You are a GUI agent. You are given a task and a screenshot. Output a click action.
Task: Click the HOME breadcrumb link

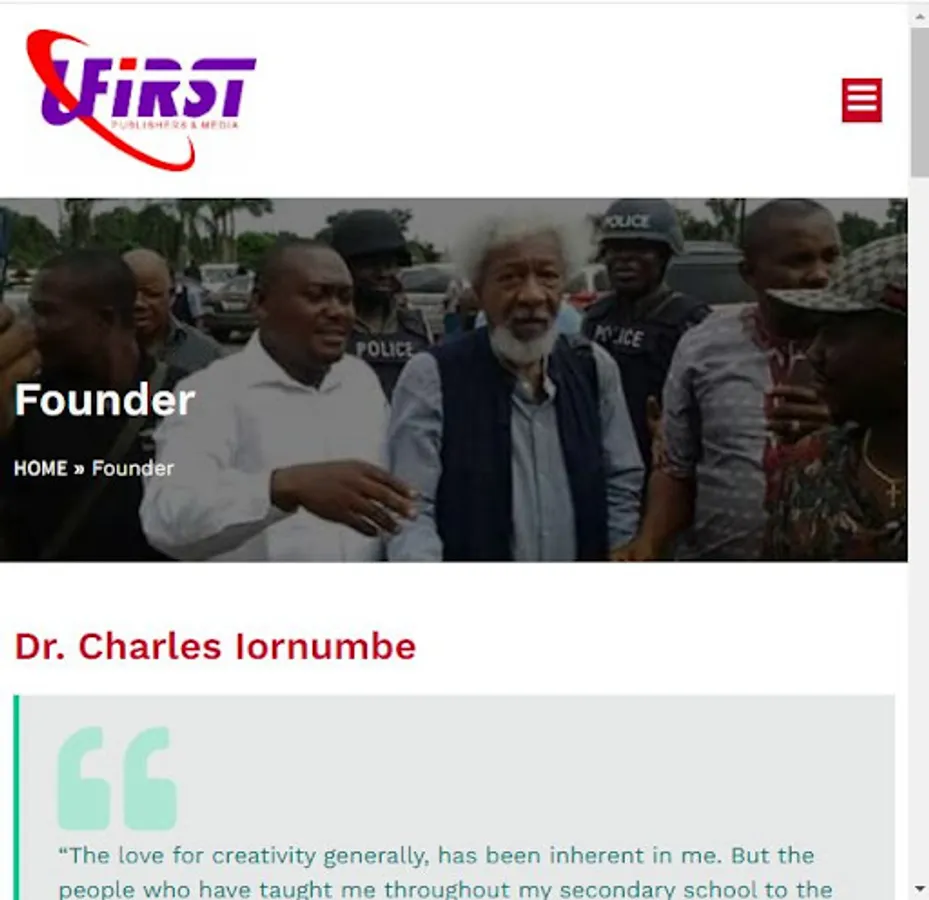(40, 469)
